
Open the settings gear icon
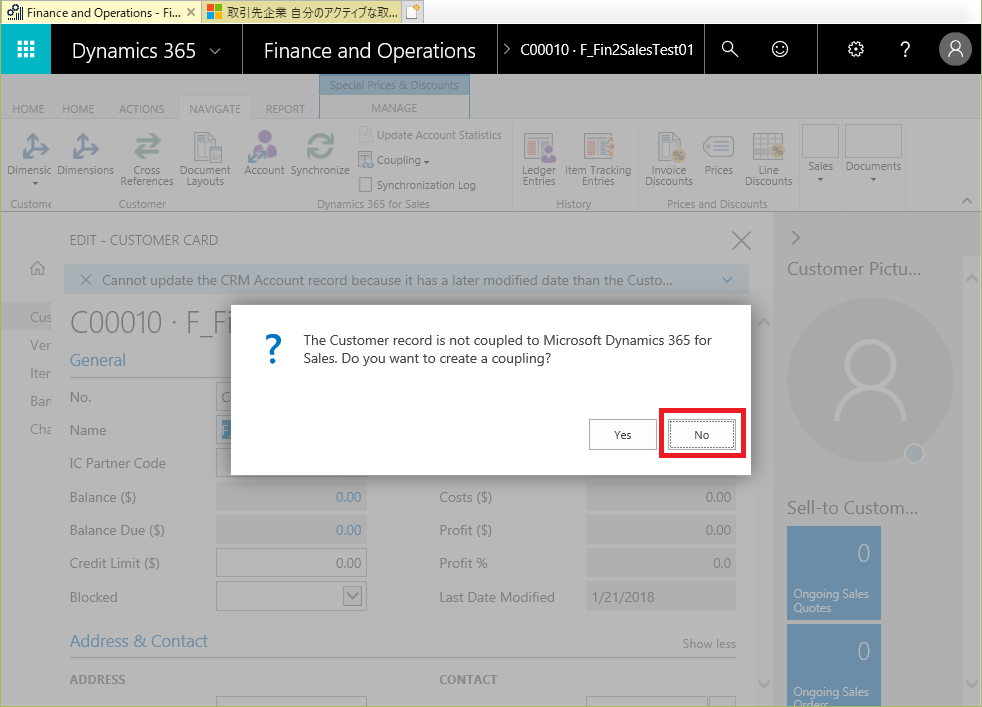coord(855,49)
